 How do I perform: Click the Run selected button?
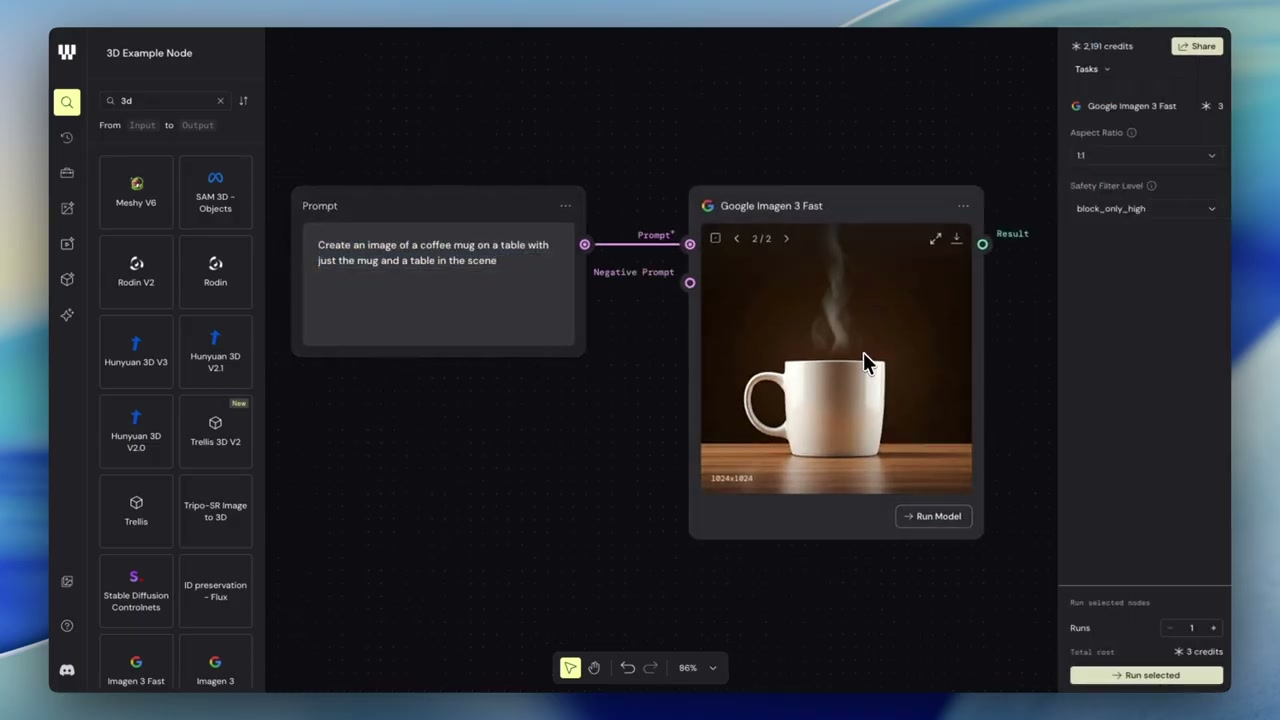click(1146, 675)
